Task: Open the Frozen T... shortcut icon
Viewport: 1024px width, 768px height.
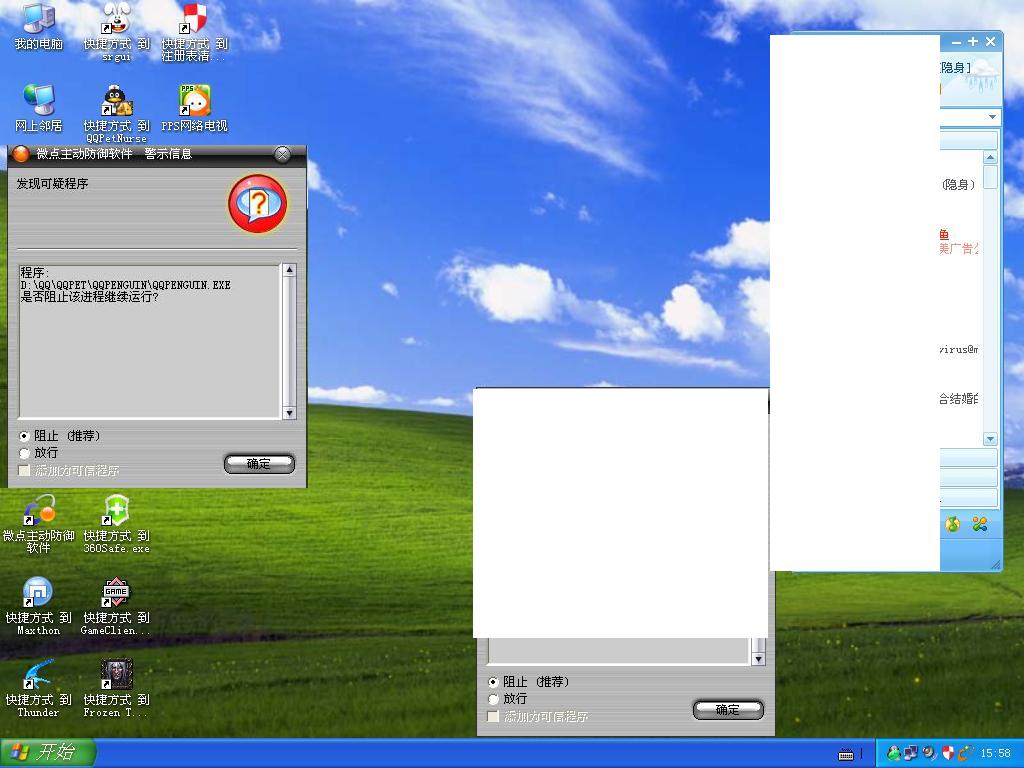Action: pyautogui.click(x=116, y=688)
